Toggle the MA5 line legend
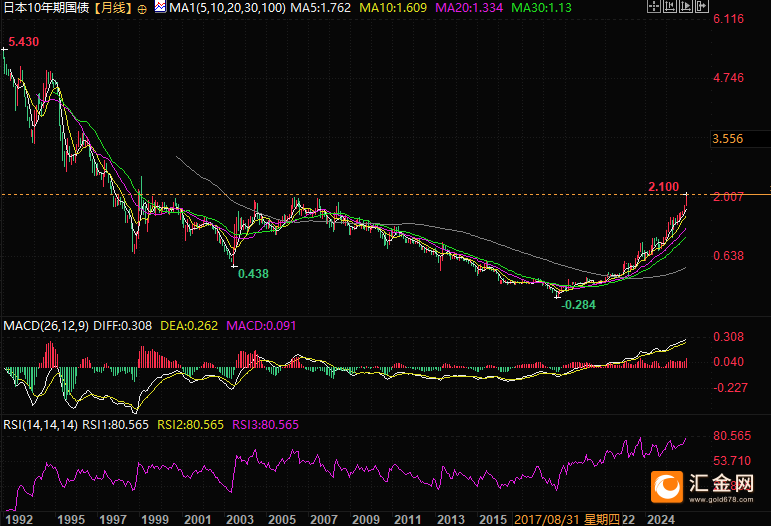This screenshot has height=526, width=771. pos(324,8)
